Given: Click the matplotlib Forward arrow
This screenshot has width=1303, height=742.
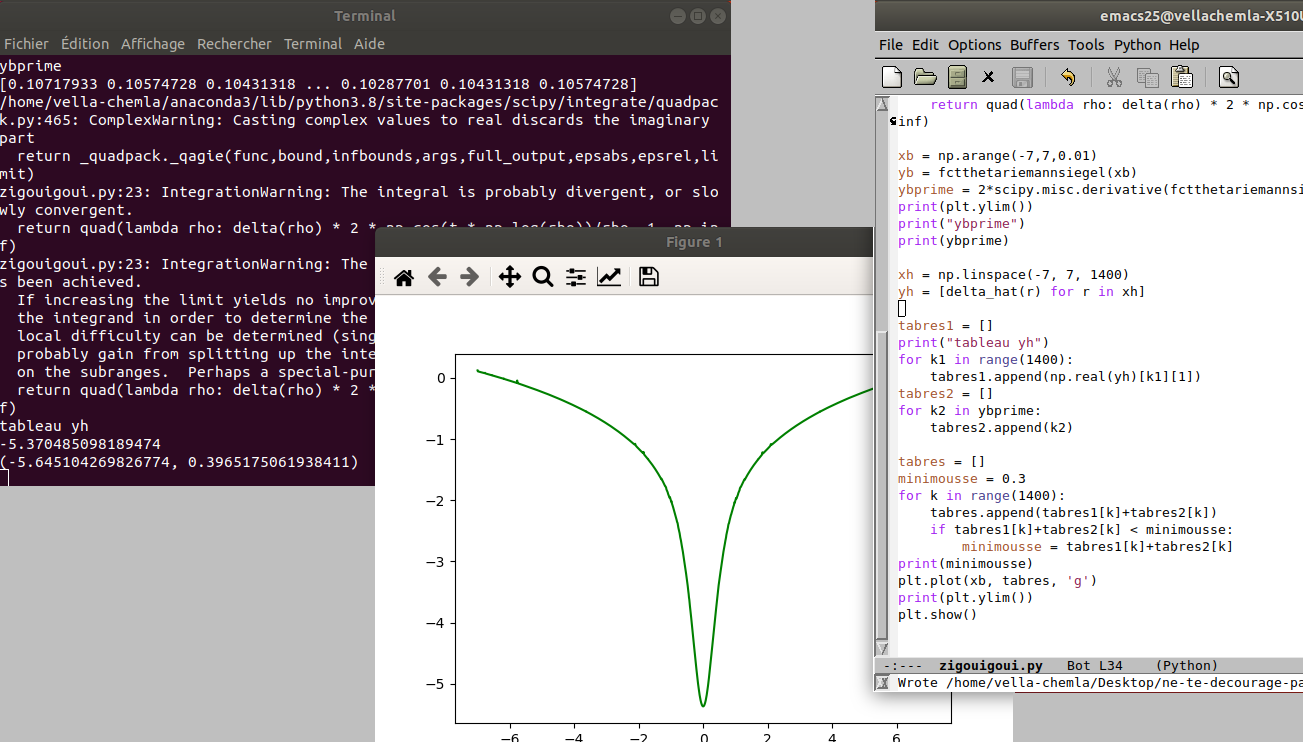Looking at the screenshot, I should pyautogui.click(x=469, y=278).
